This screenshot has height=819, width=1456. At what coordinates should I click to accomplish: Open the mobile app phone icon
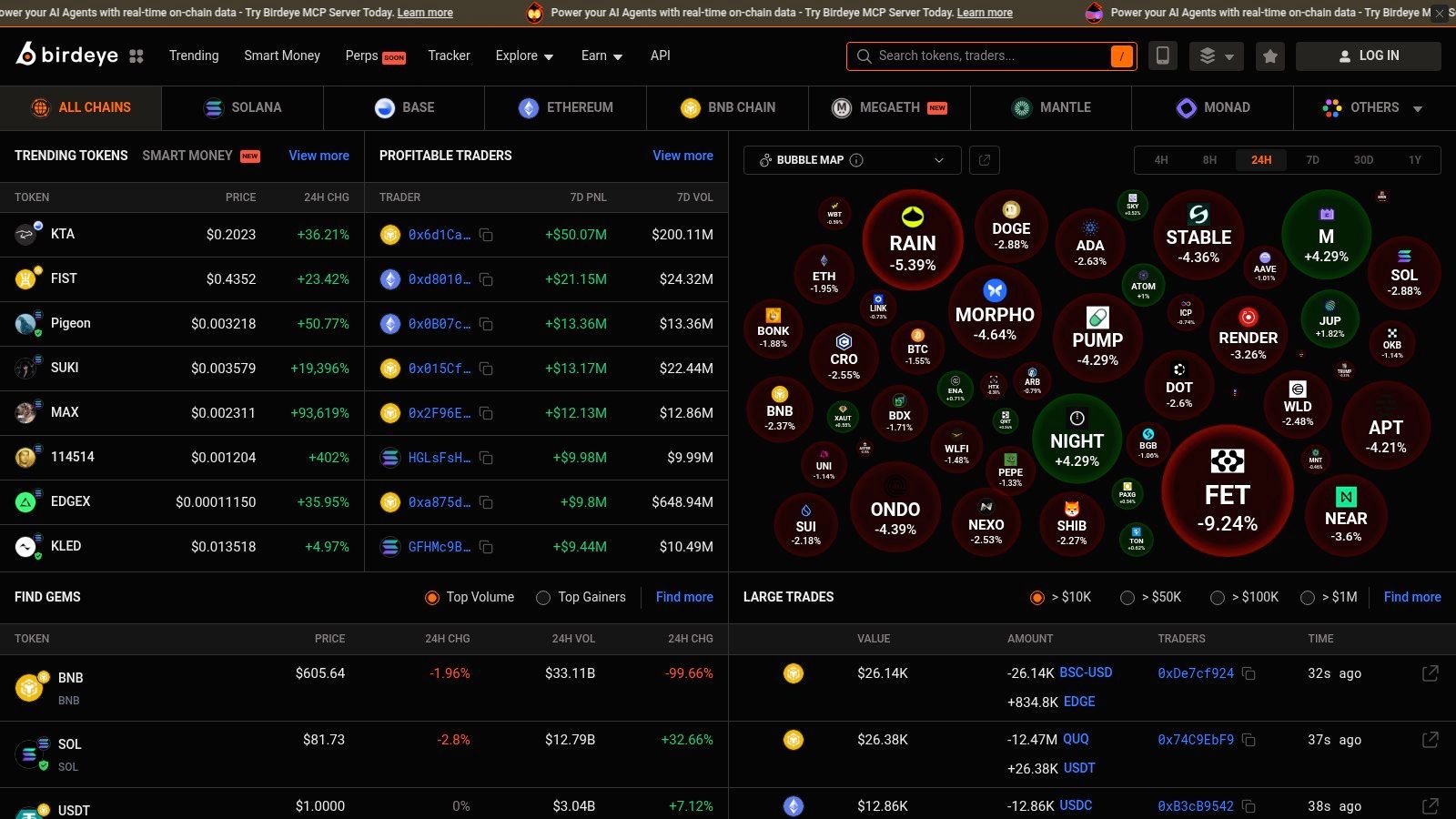[1162, 56]
